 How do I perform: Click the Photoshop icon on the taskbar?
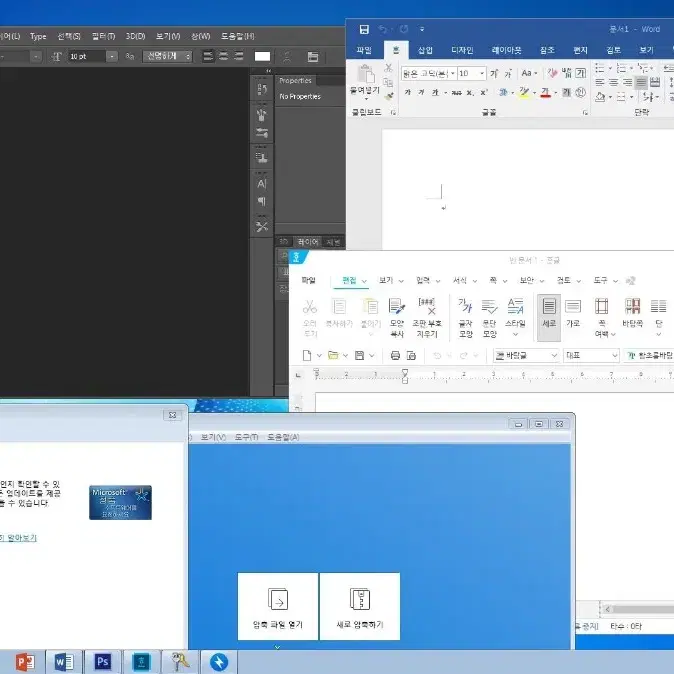(102, 662)
